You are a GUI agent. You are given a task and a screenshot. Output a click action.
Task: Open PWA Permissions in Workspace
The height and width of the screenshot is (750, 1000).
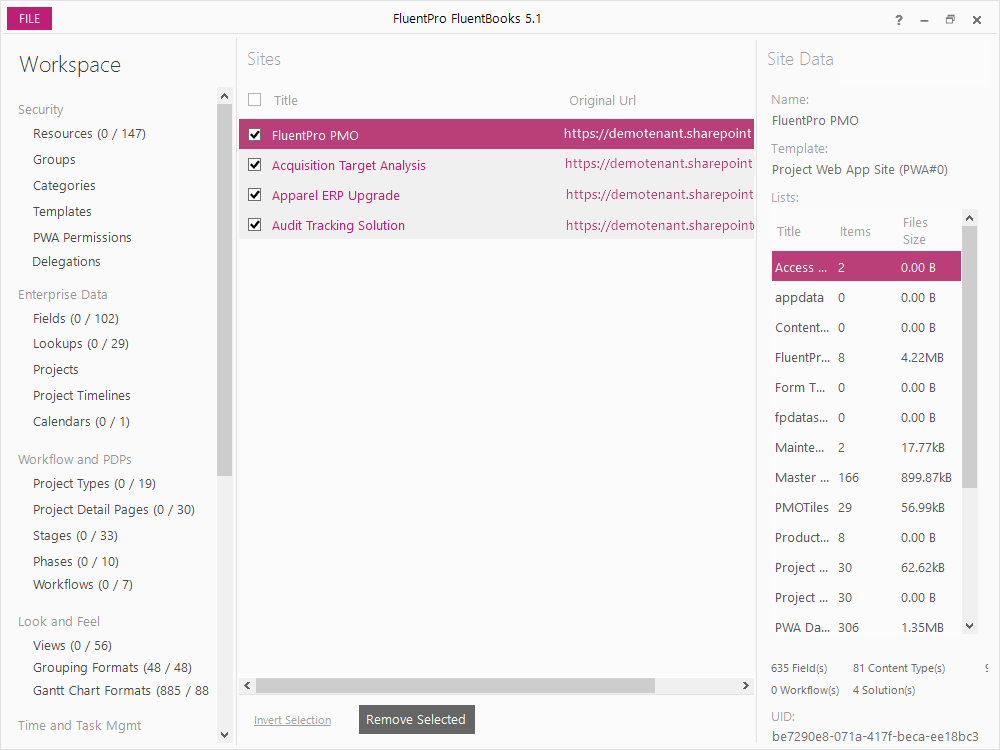[x=82, y=237]
